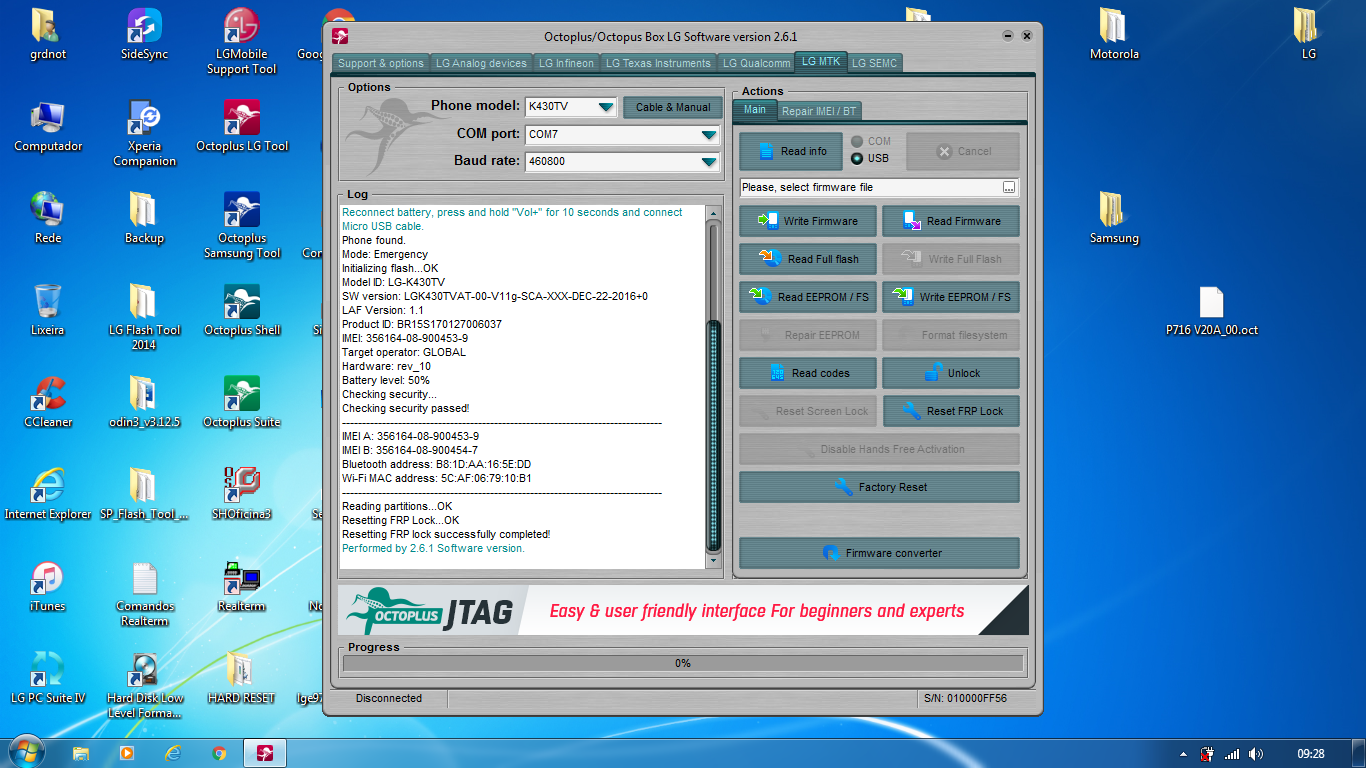Open the grdnot desktop folder icon
This screenshot has height=768, width=1366.
click(48, 35)
